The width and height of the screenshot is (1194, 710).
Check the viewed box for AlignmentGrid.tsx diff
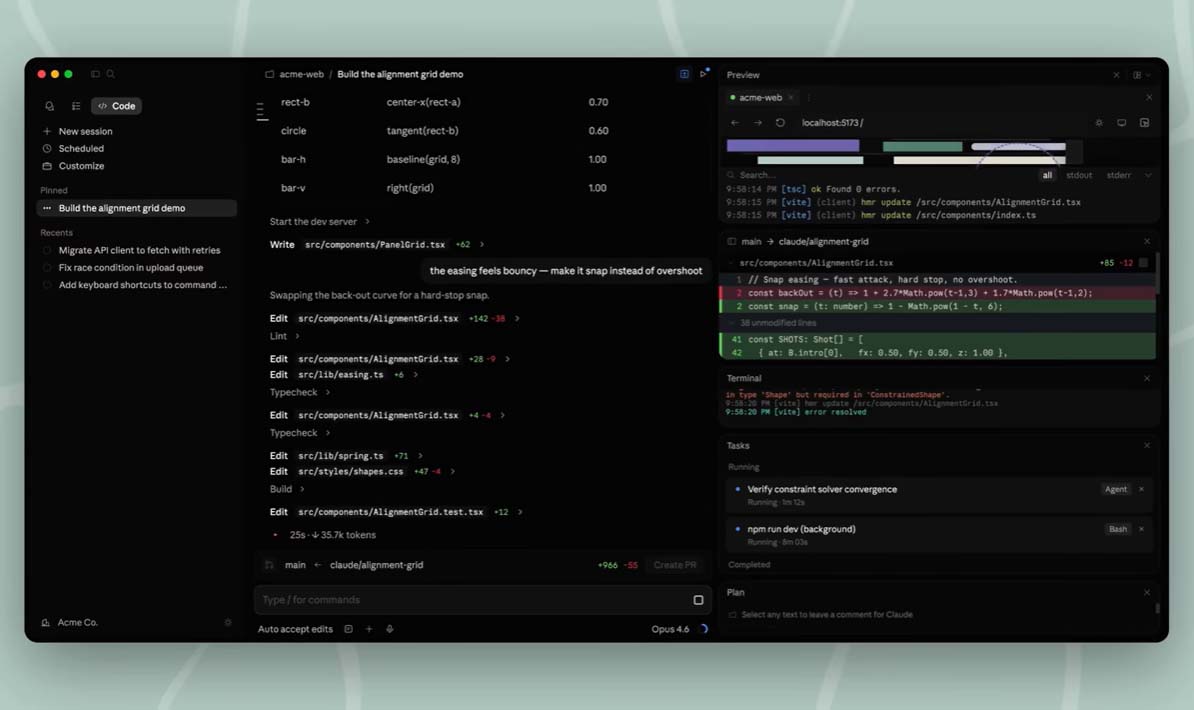(x=1143, y=263)
